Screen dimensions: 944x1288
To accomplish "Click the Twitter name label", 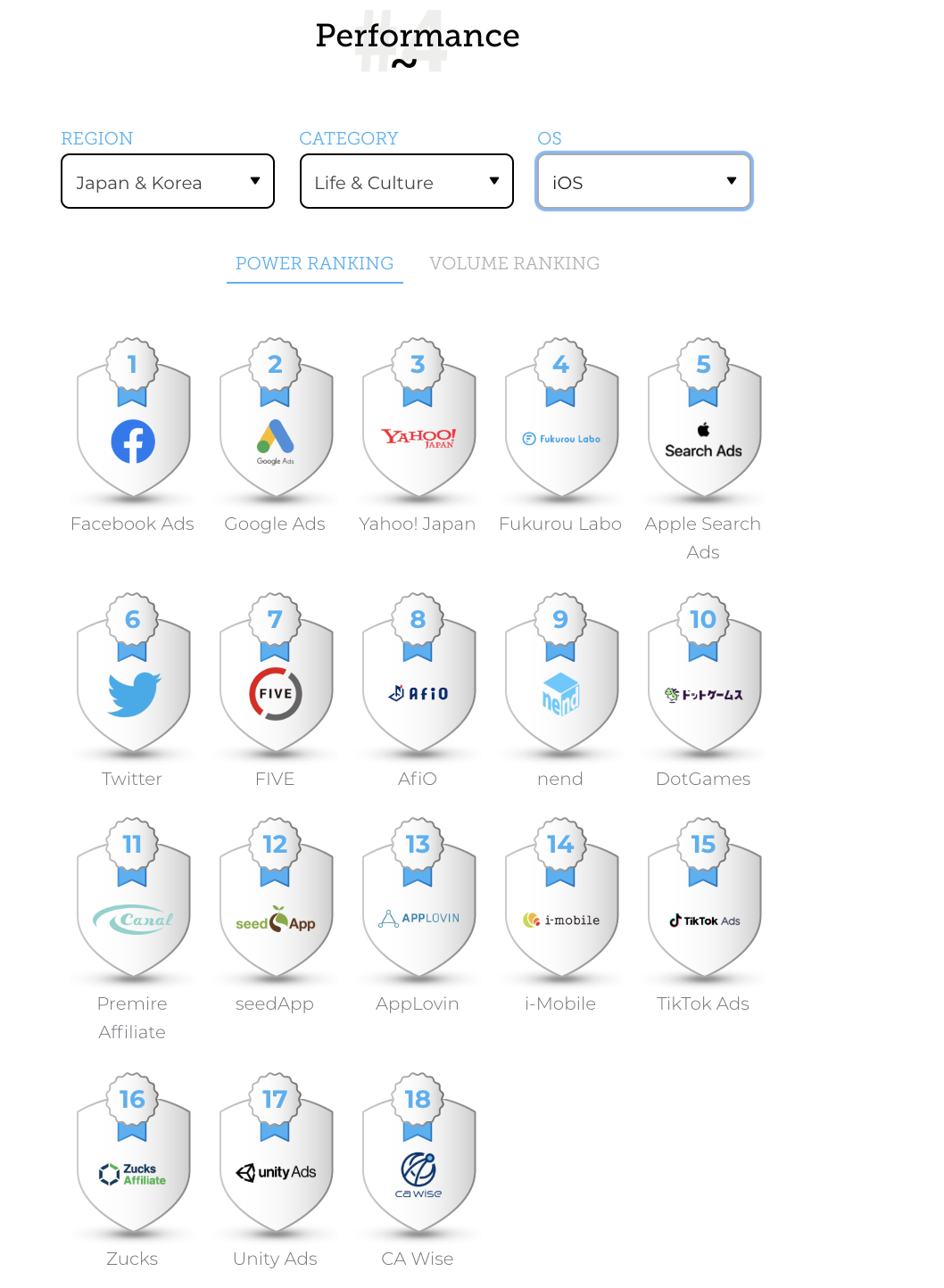I will click(132, 779).
